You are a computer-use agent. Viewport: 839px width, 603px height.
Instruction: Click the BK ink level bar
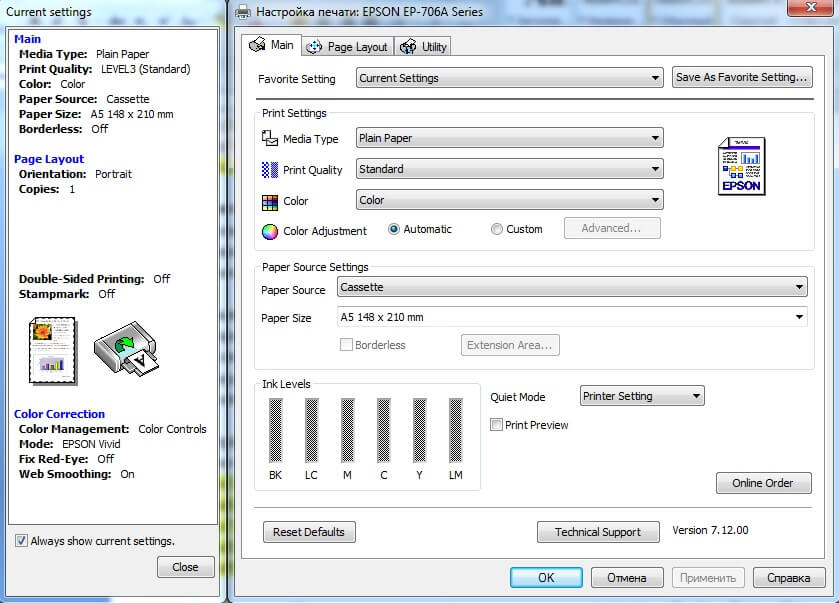(x=276, y=430)
